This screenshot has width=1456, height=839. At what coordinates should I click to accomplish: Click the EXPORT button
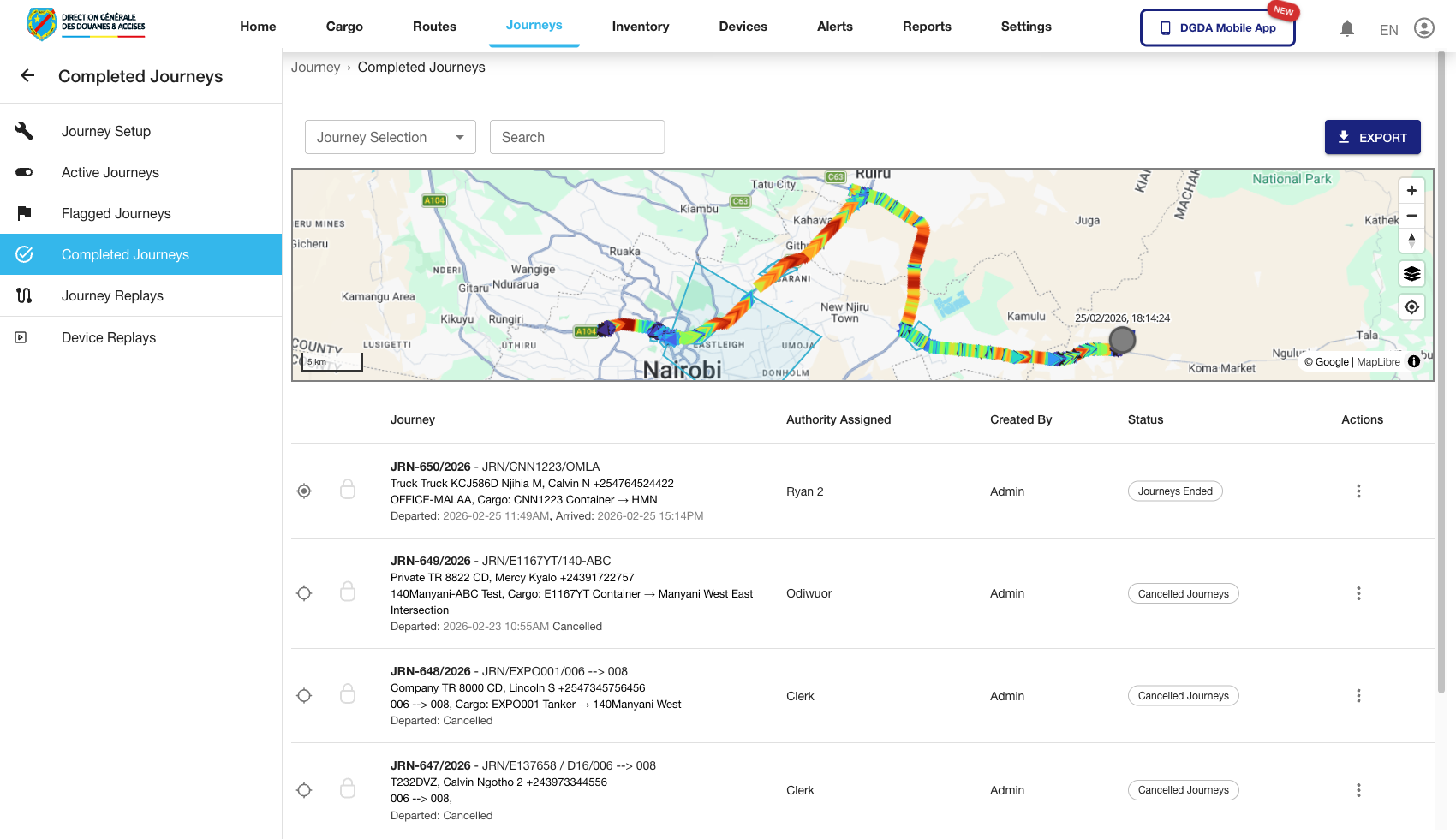[x=1372, y=137]
